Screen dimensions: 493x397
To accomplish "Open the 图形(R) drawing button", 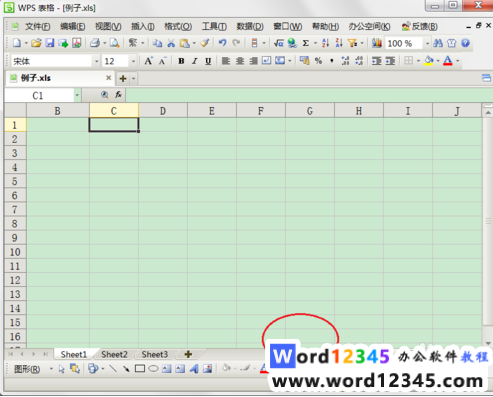I will [x=27, y=369].
